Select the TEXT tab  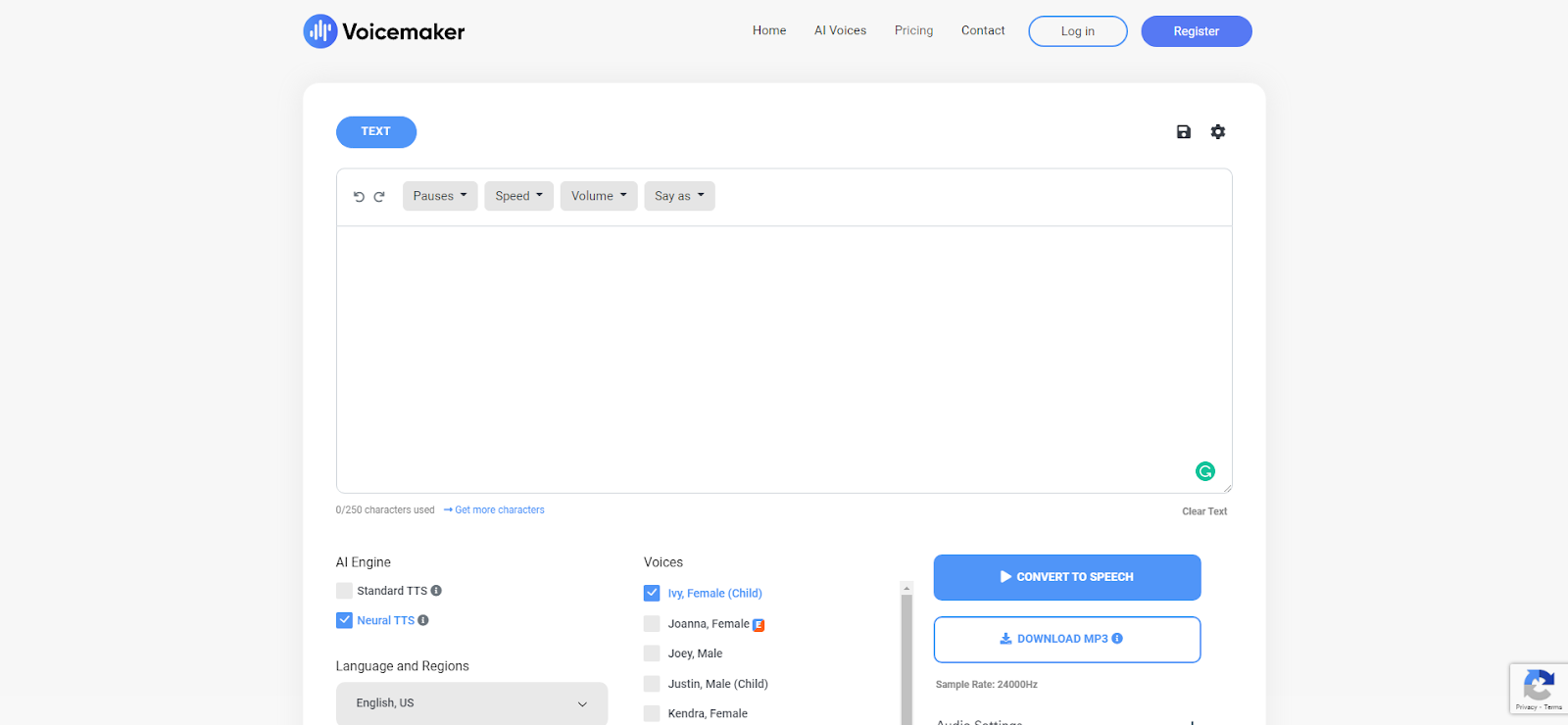pos(376,131)
